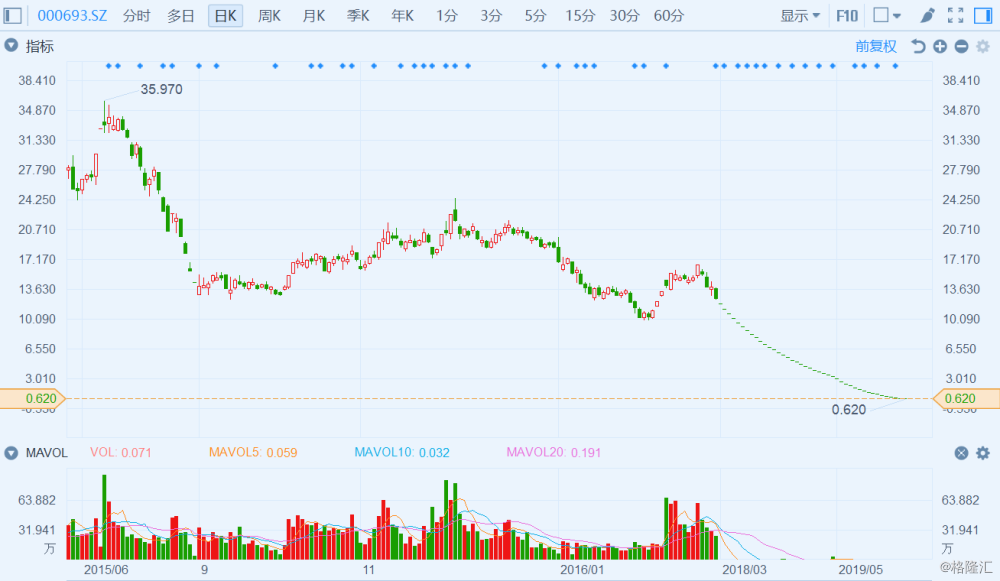
Task: Expand the MAVOL indicator dropdown
Action: (11, 453)
